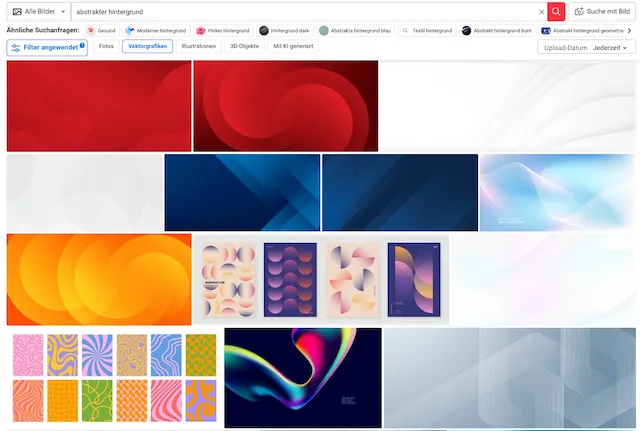640x431 pixels.
Task: Open the 'Filter angewendet' filter panel
Action: pos(47,47)
